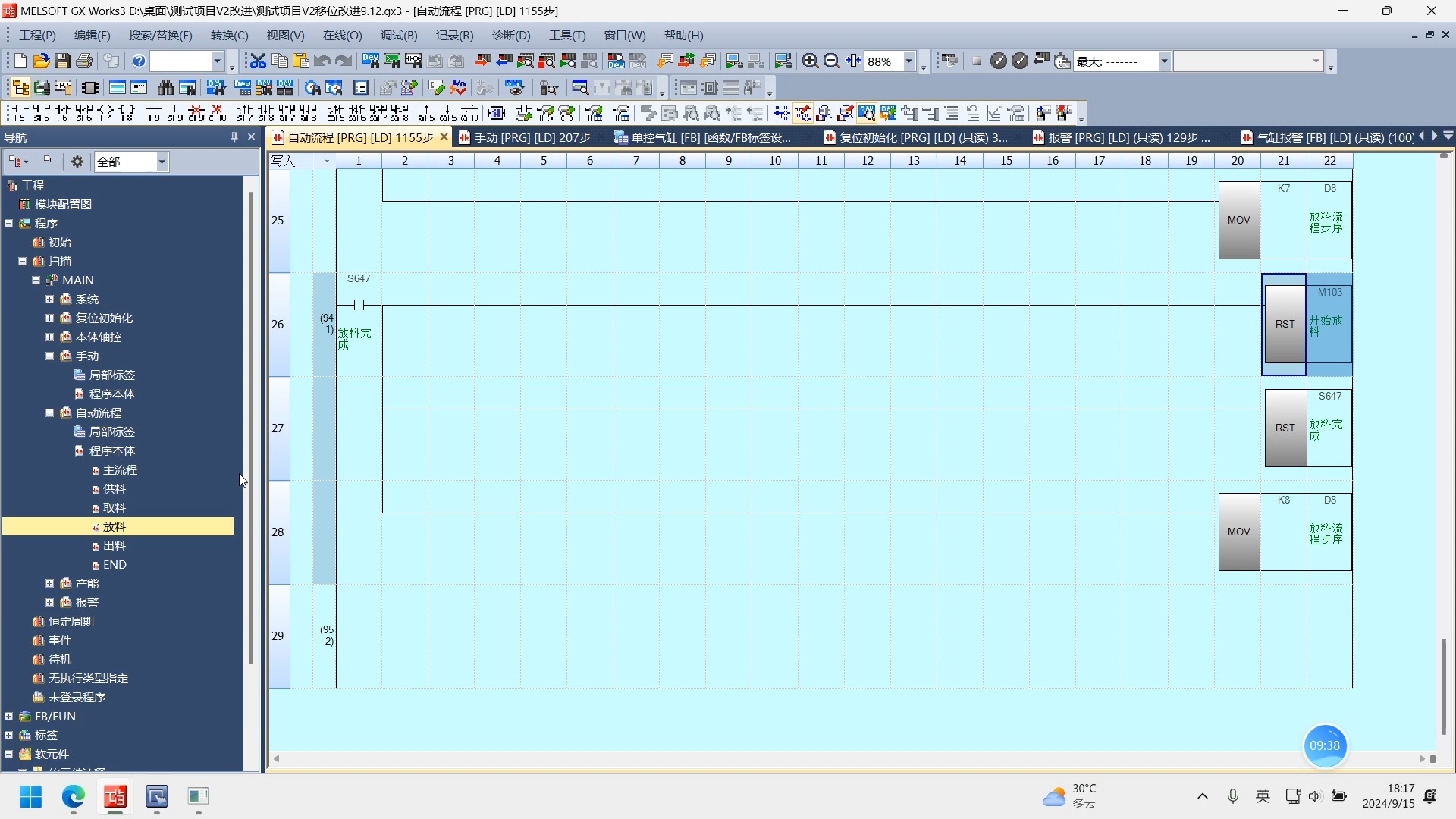Click the Cut scissors icon
Screen dimensions: 1456x819
point(258,61)
